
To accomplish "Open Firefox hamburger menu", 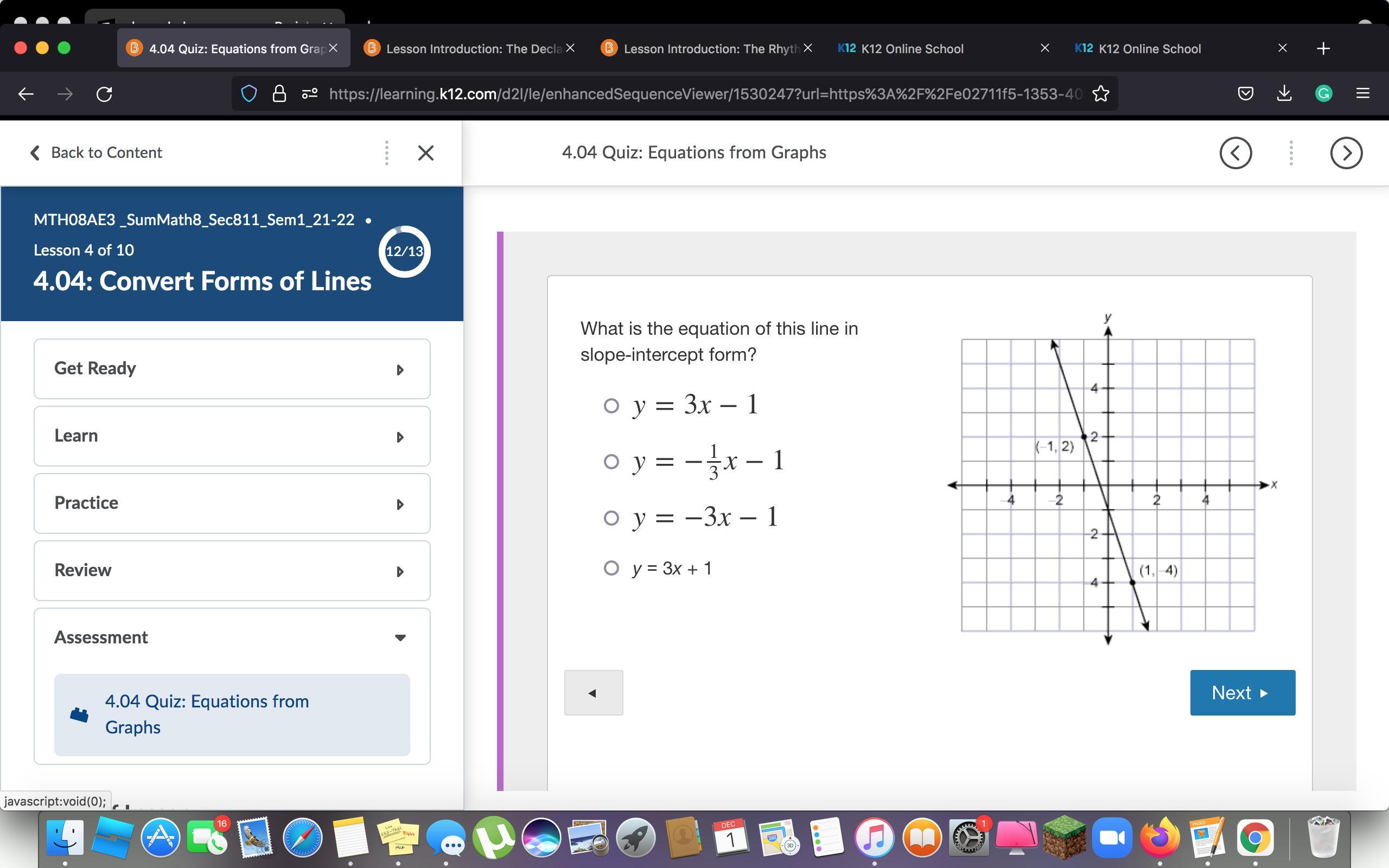I will [x=1362, y=93].
